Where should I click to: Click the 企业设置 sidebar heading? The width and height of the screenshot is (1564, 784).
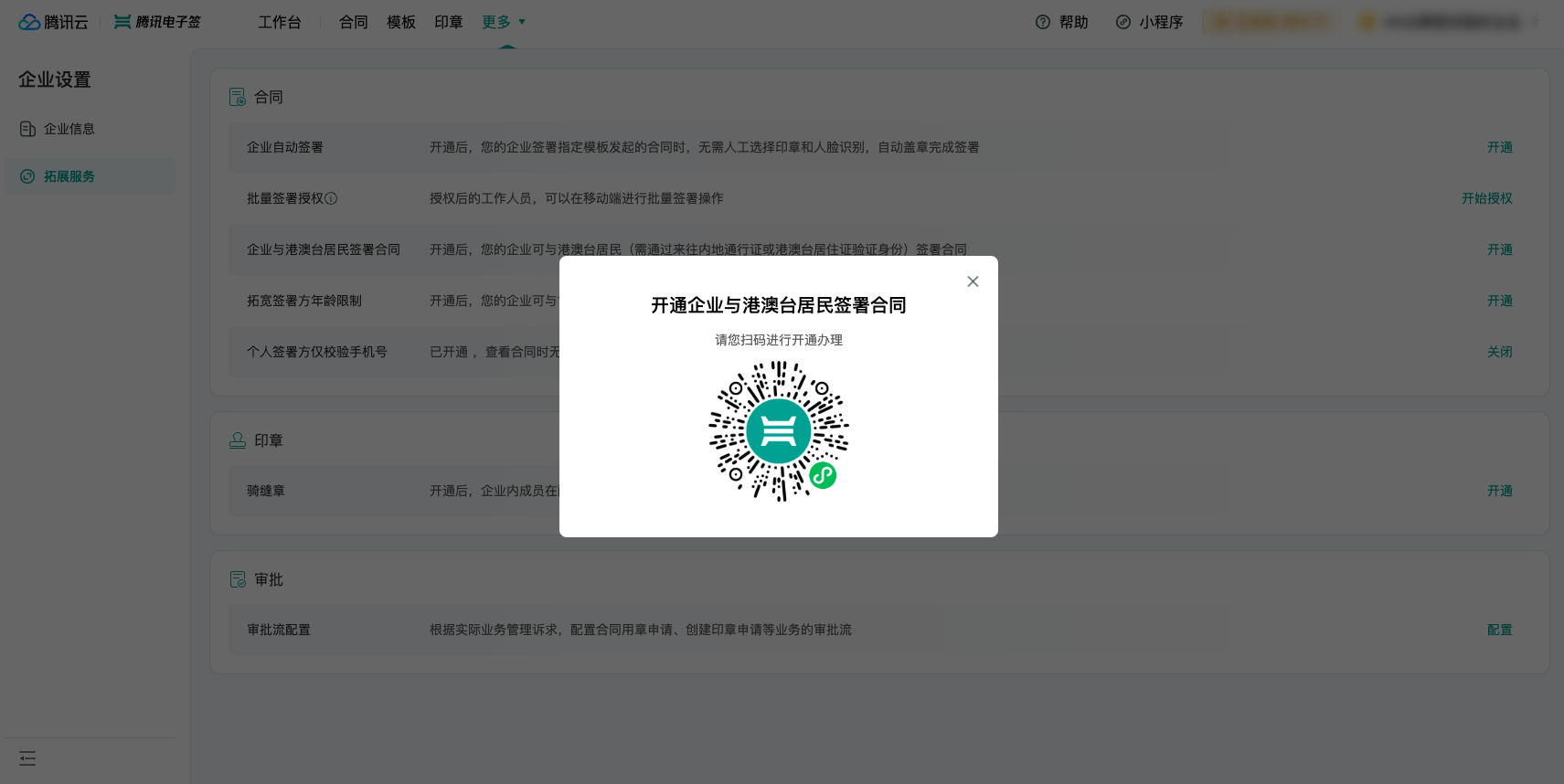55,79
